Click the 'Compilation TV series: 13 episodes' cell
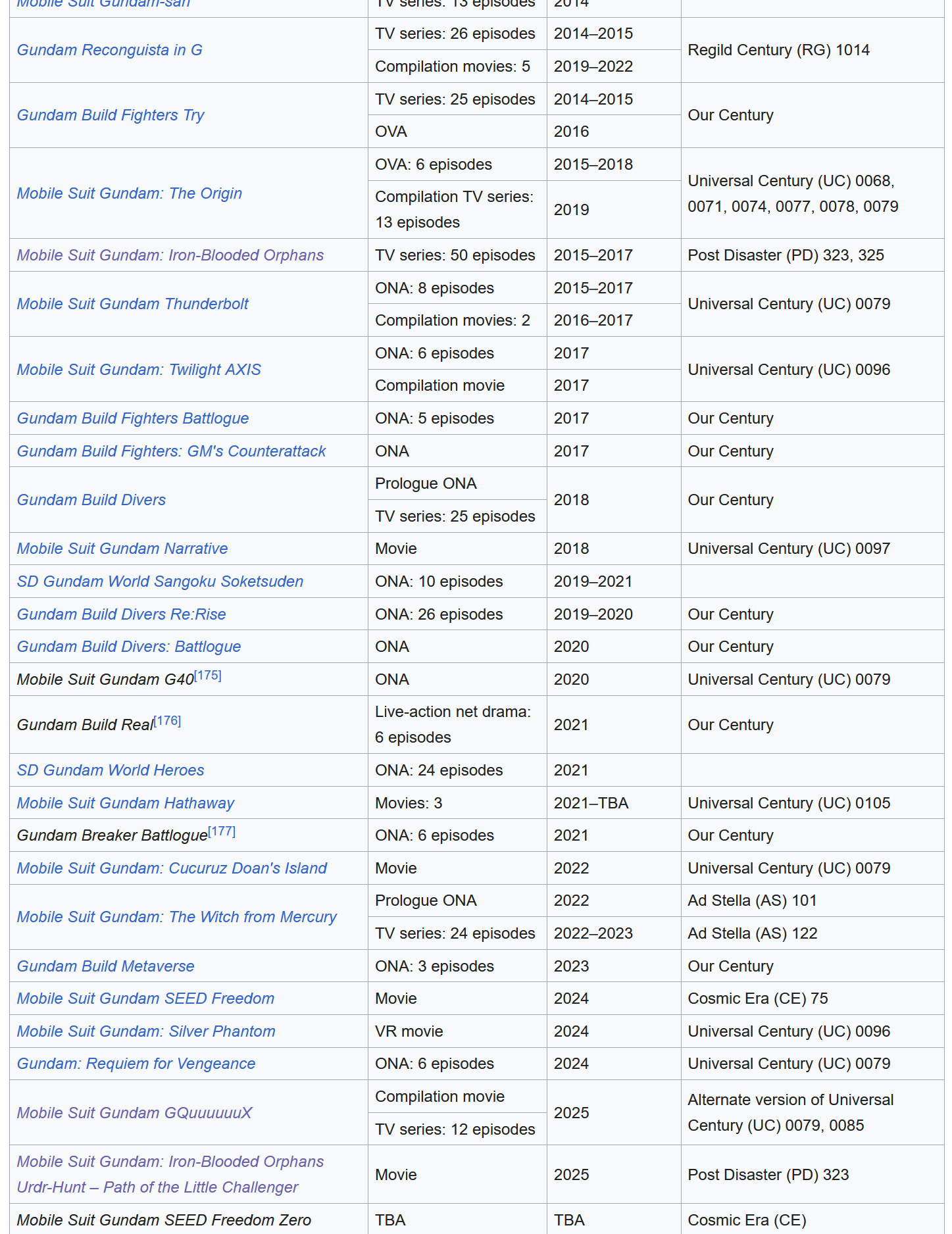This screenshot has width=952, height=1234. point(457,210)
